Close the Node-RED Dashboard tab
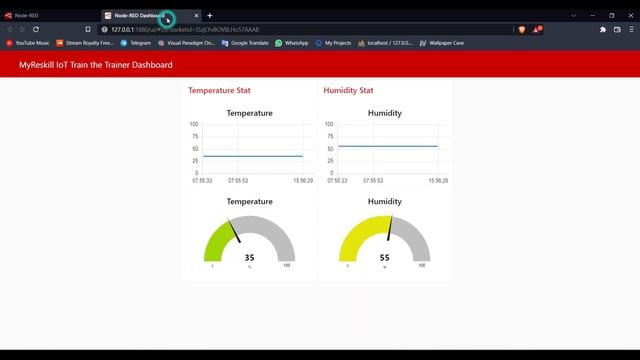The height and width of the screenshot is (360, 640). tap(196, 16)
